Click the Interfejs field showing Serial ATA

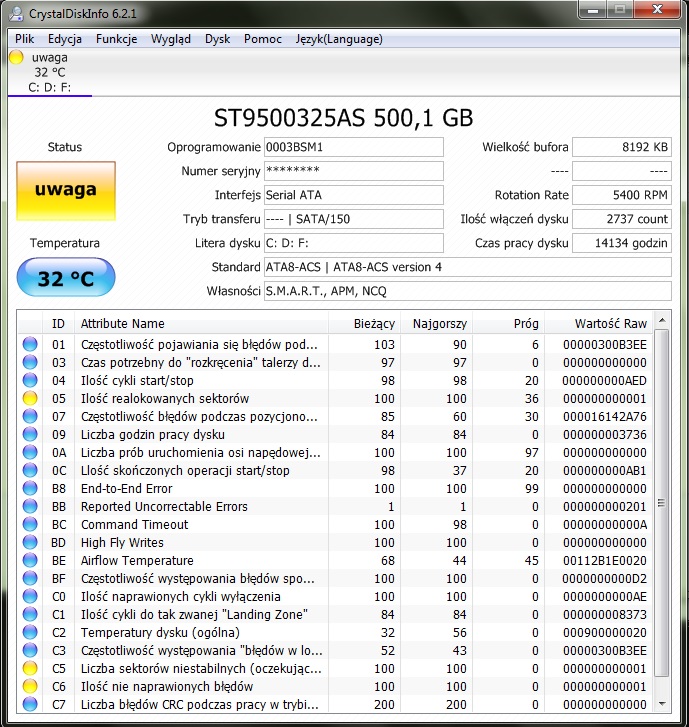(354, 195)
